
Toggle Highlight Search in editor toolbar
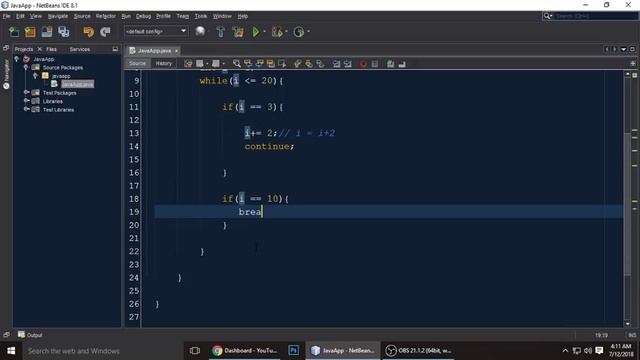(x=270, y=64)
